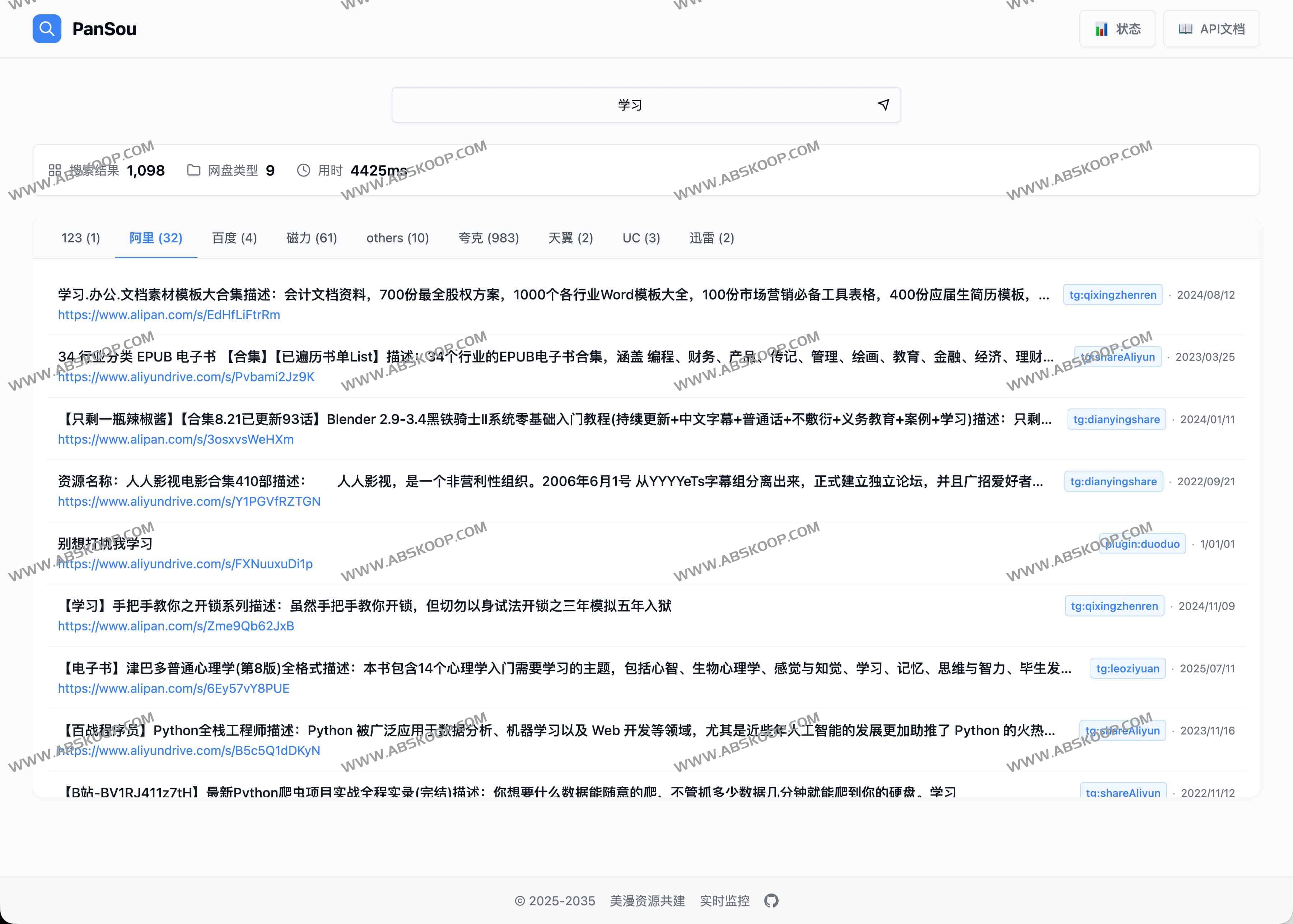Open the GitHub icon in footer
The height and width of the screenshot is (924, 1293).
pyautogui.click(x=771, y=901)
